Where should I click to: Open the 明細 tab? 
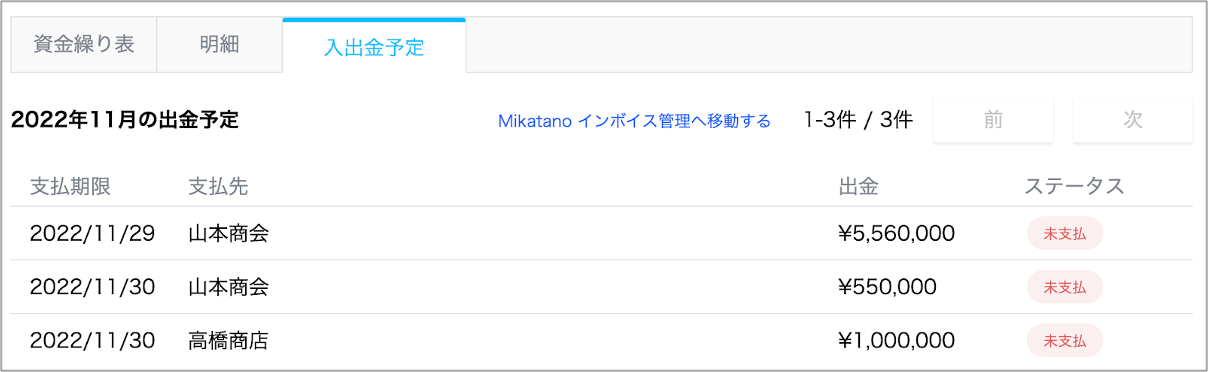[219, 45]
